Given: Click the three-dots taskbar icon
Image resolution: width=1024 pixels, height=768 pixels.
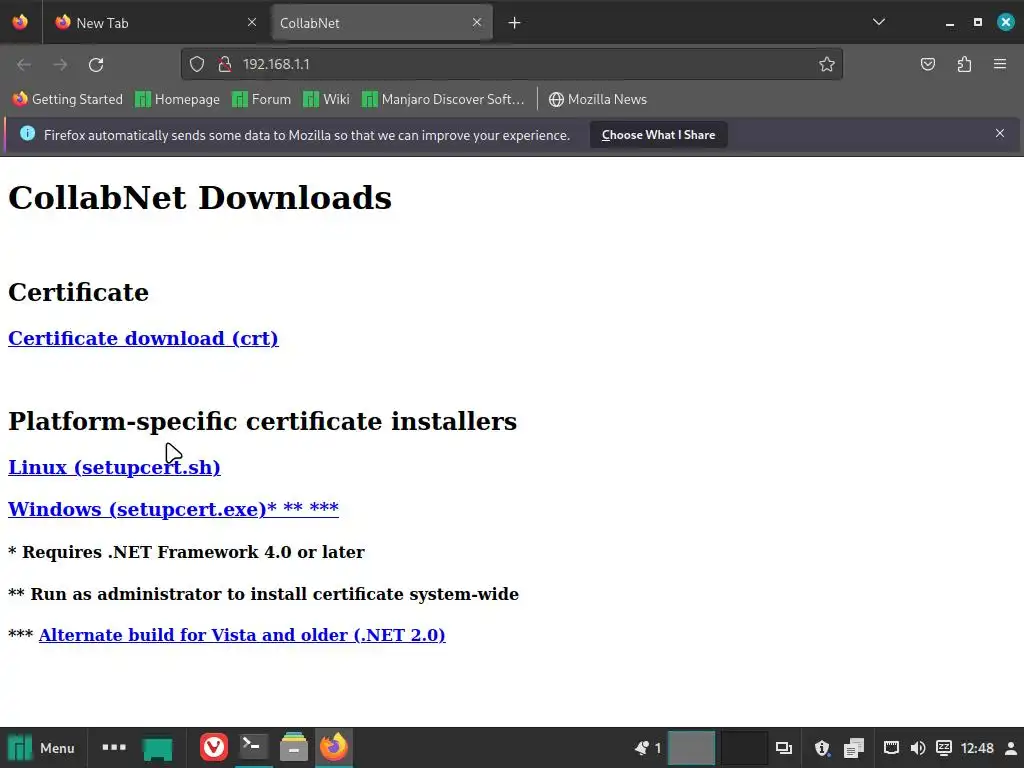Looking at the screenshot, I should pos(114,746).
